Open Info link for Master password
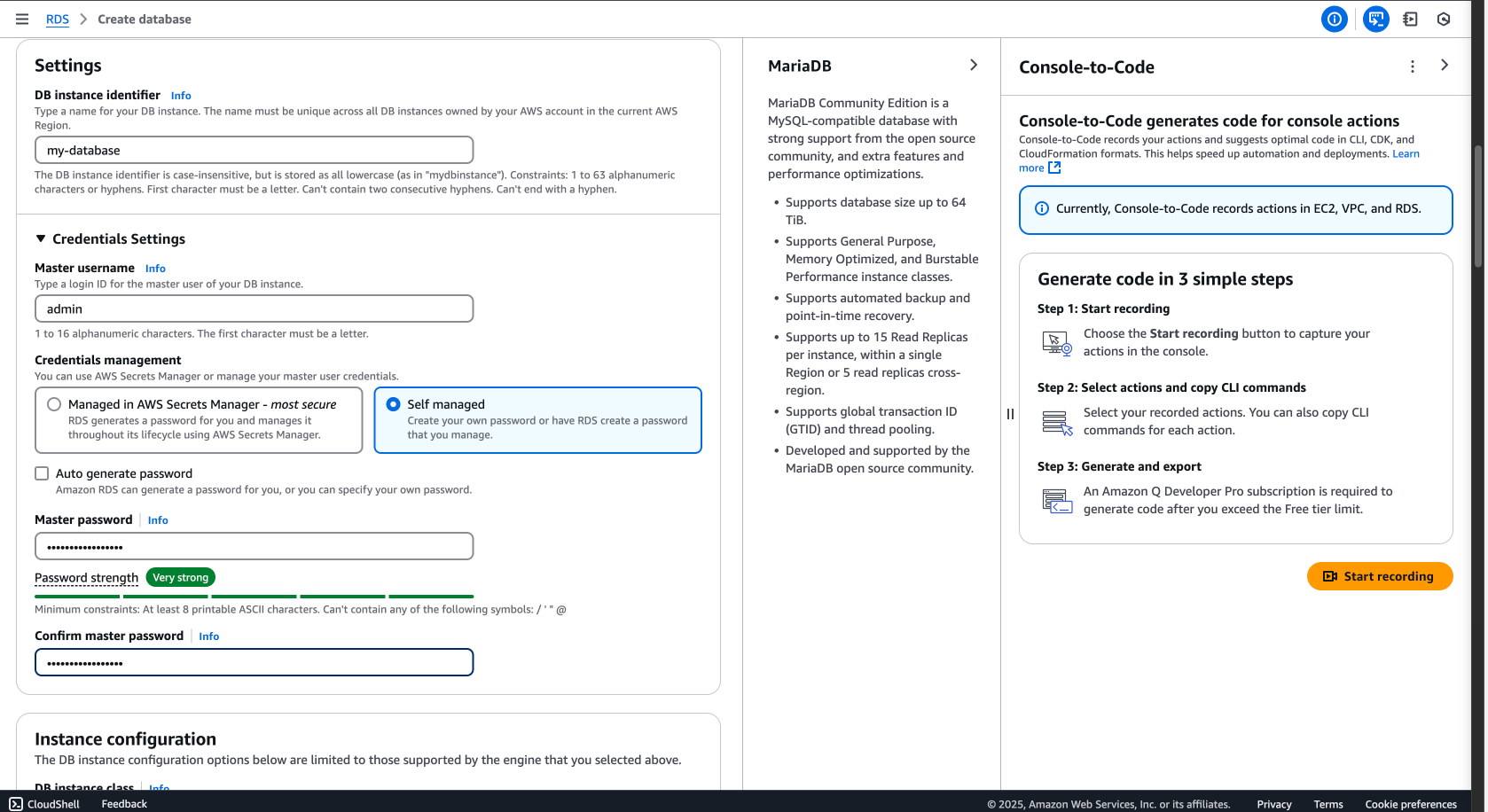 [x=158, y=520]
